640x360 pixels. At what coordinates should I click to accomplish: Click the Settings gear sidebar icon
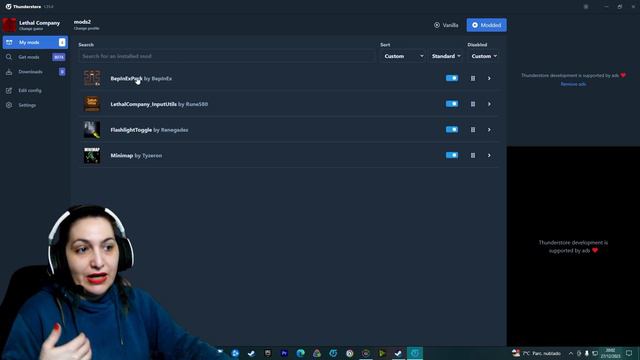[x=9, y=105]
